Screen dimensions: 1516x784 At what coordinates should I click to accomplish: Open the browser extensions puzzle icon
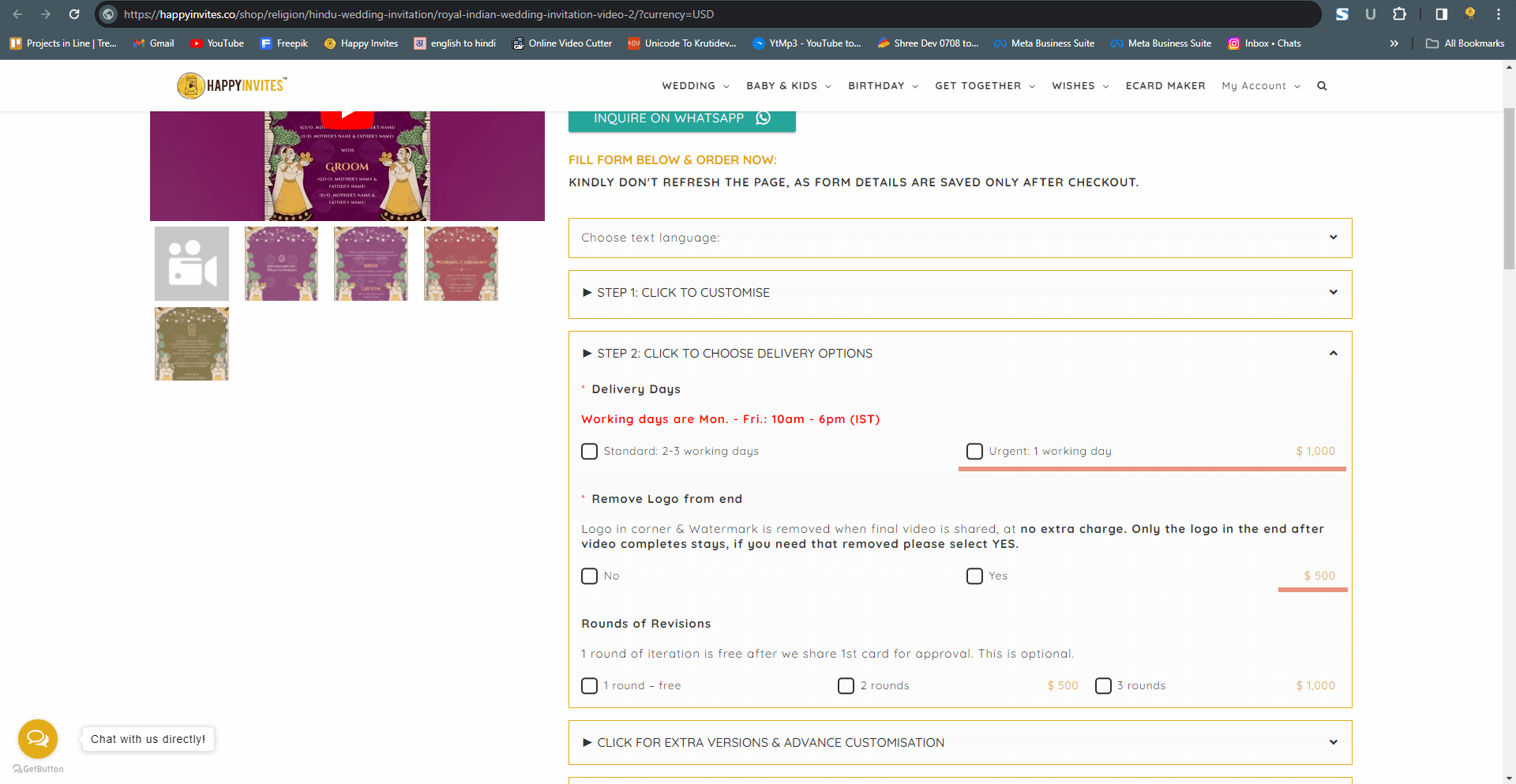1399,13
